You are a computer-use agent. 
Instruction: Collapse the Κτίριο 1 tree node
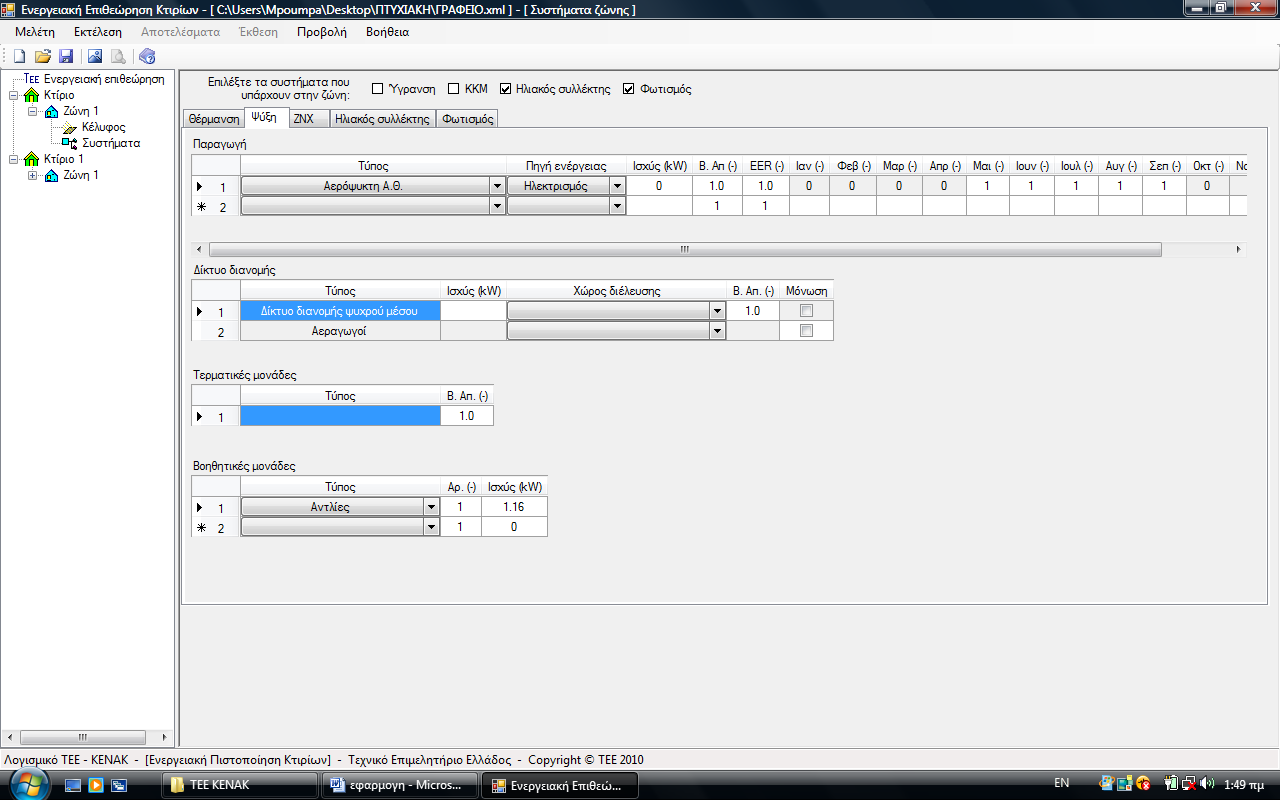click(x=13, y=159)
